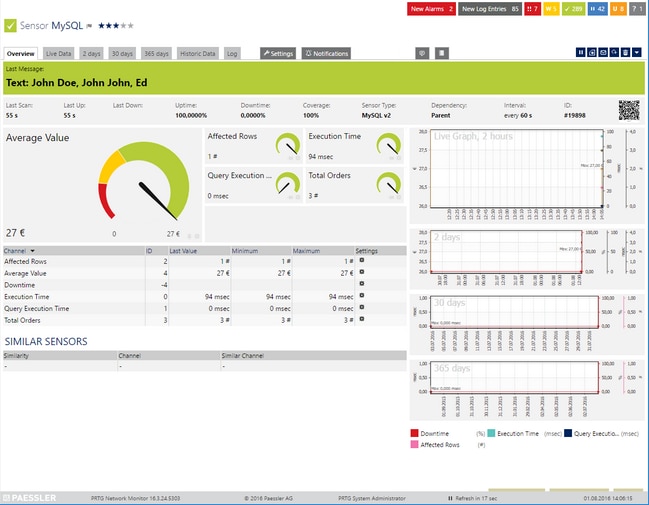Set priority to one star
Screen dimensions: 649x505
(101, 26)
